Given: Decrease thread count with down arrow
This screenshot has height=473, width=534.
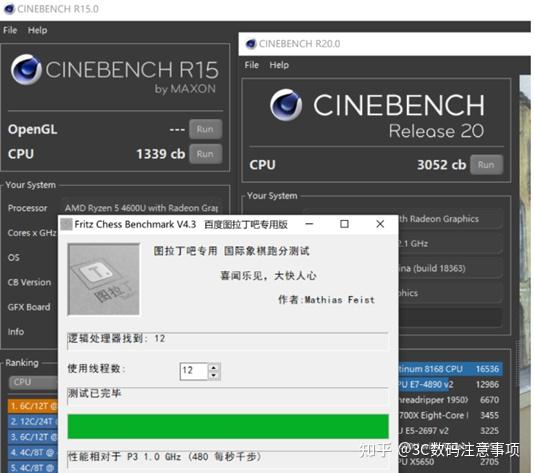Looking at the screenshot, I should point(214,375).
